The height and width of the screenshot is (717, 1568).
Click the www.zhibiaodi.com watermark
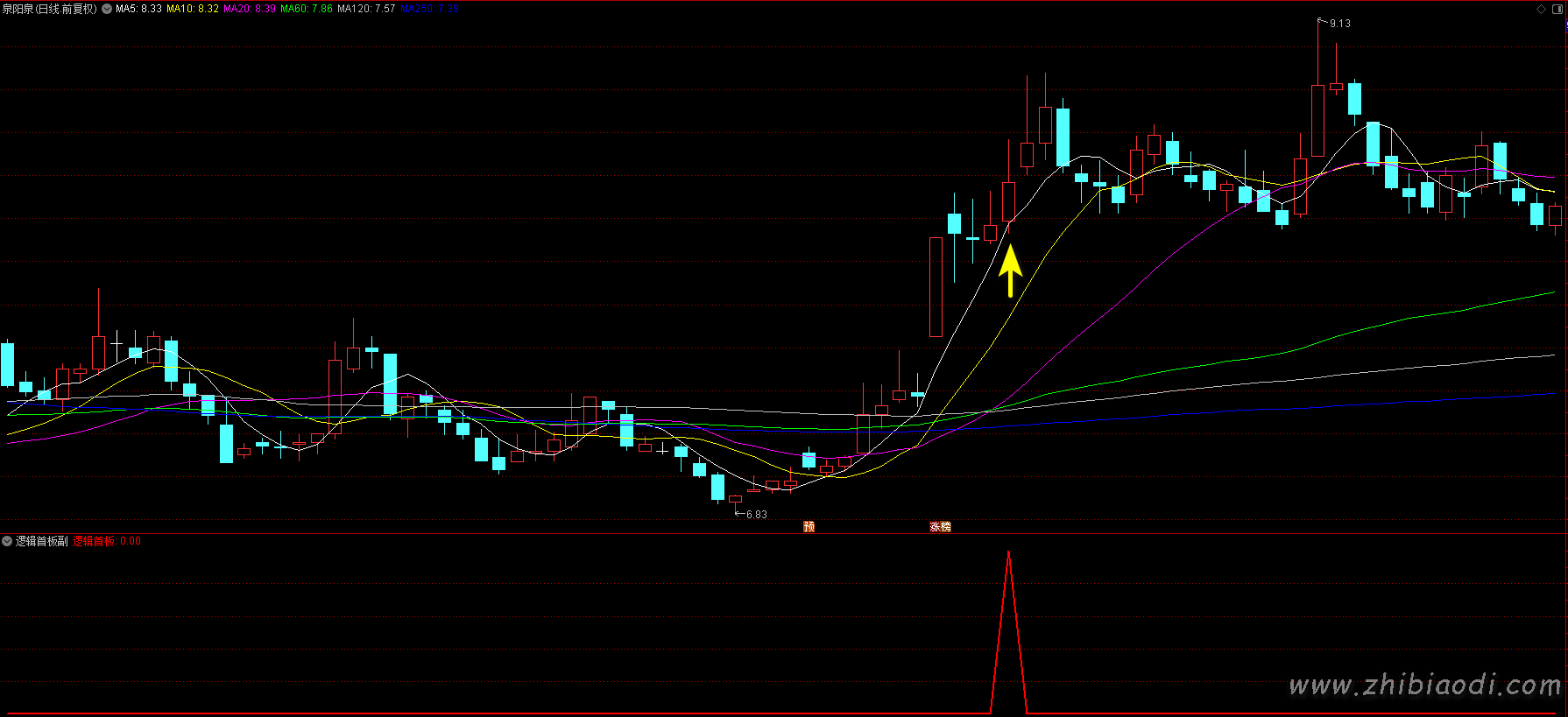point(1424,685)
